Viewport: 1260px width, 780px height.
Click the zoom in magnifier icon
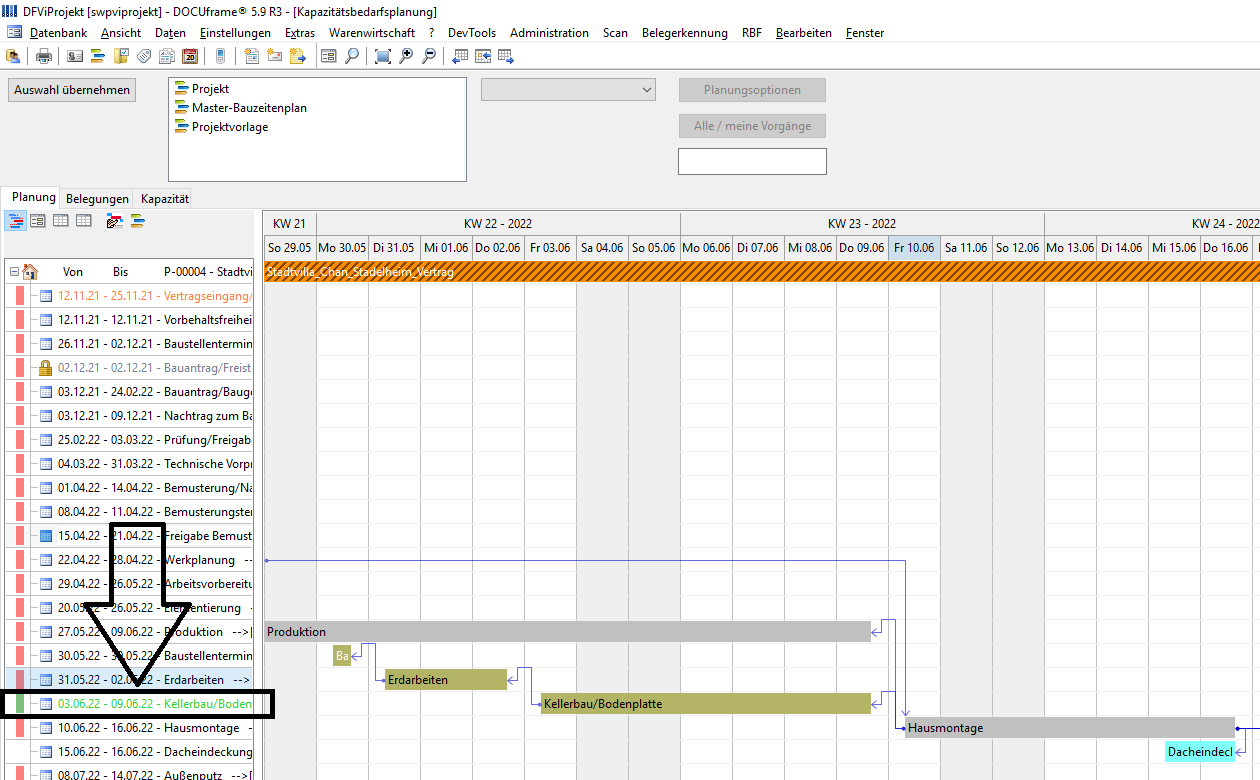pos(406,56)
